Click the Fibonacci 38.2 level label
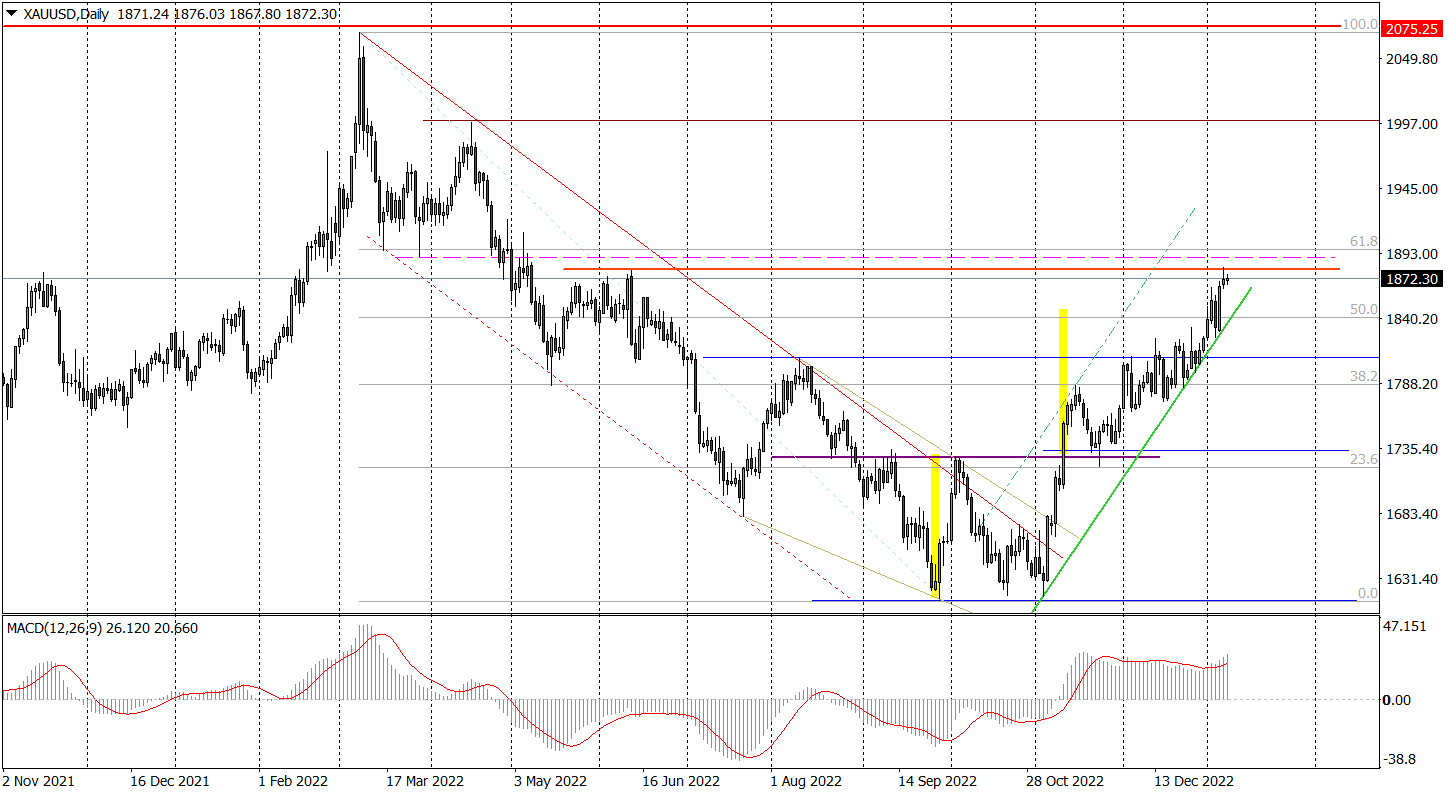1451x795 pixels. coord(1364,377)
